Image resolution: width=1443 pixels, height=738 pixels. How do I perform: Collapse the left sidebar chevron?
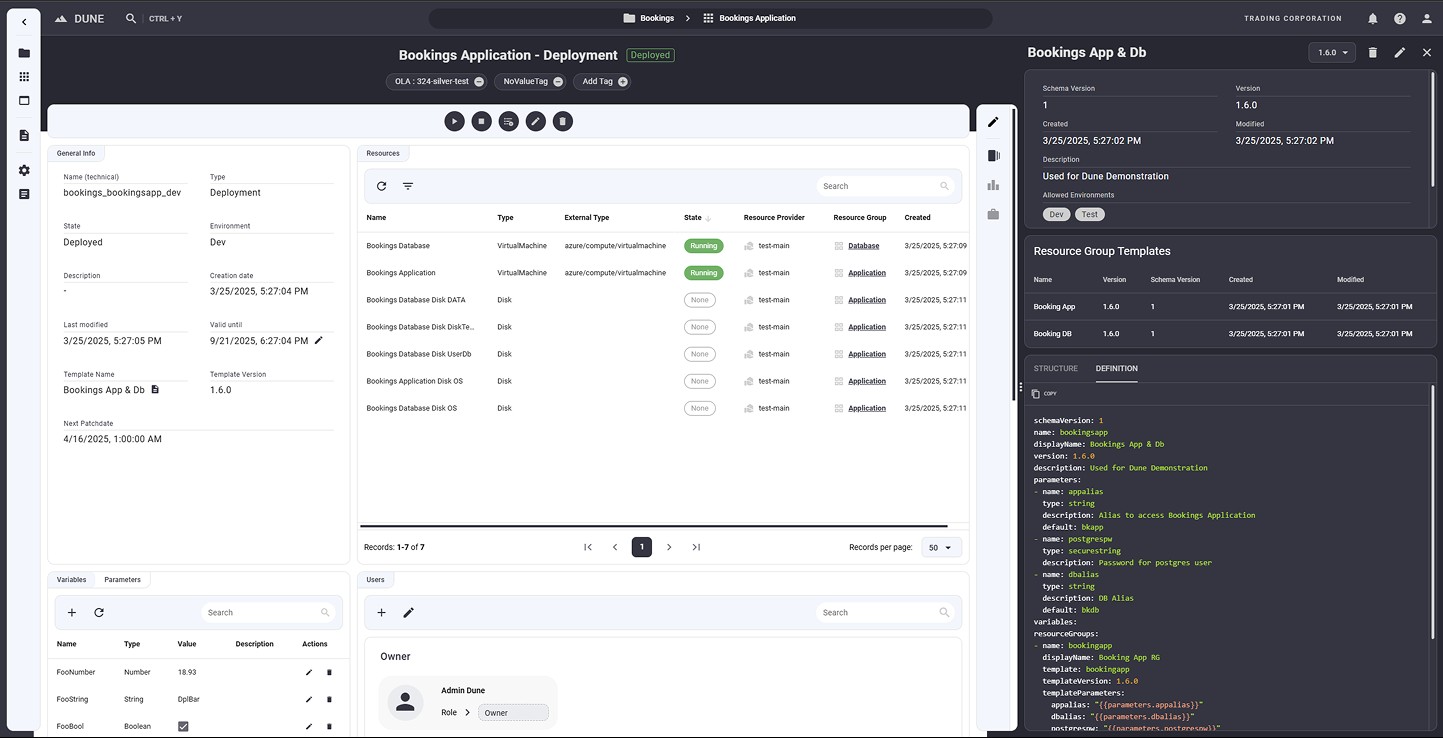24,21
